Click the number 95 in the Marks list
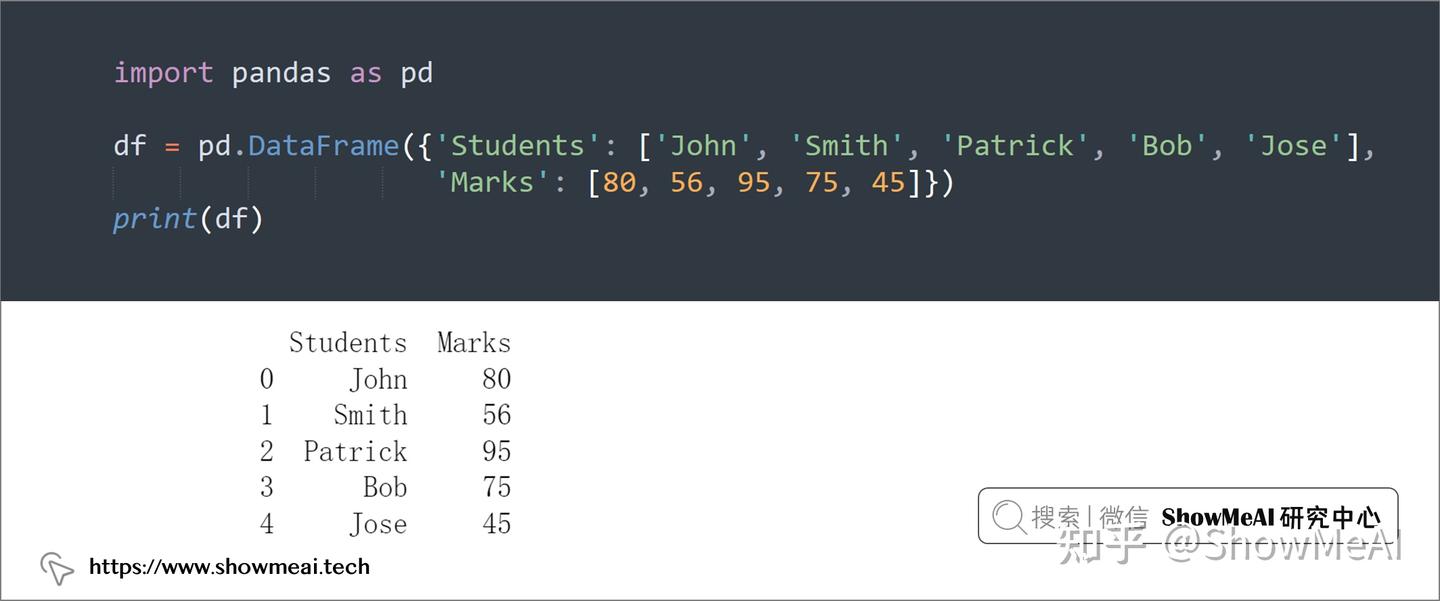This screenshot has height=601, width=1440. coord(754,182)
